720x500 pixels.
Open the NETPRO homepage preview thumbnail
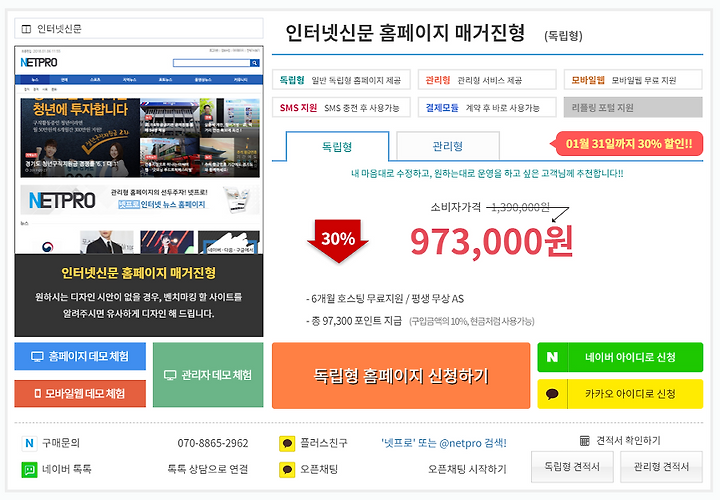pos(139,150)
